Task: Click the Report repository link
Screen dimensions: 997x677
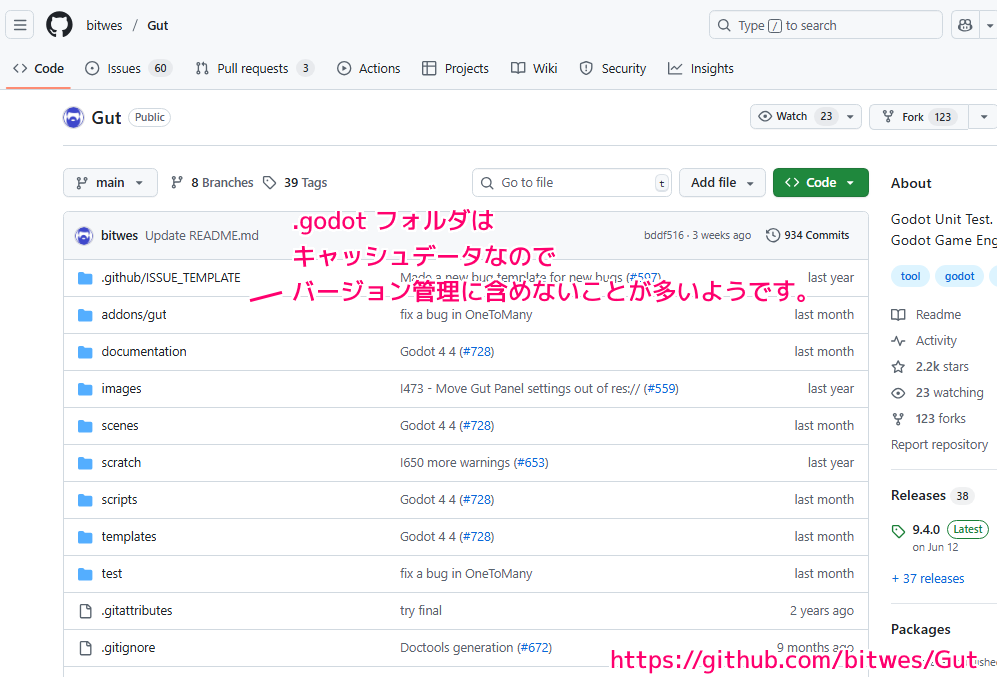Action: pos(939,444)
